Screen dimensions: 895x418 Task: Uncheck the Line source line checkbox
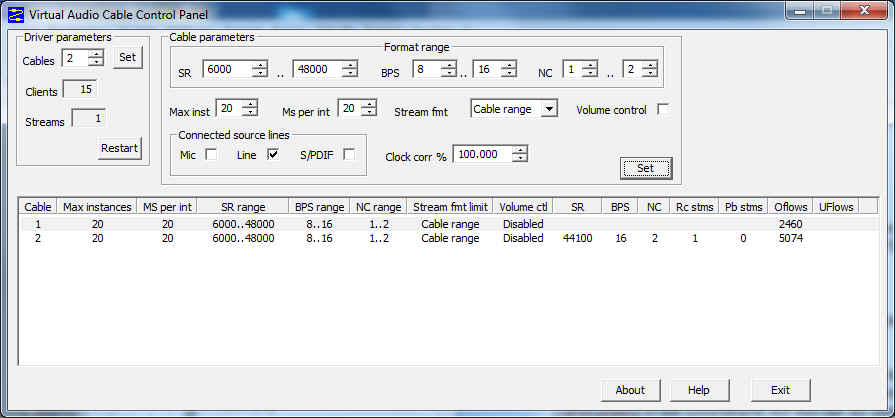pos(273,154)
